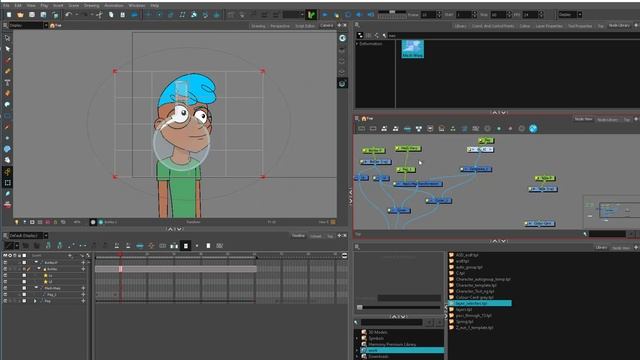
Task: Click the Open Scene folder icon
Action: coord(20,15)
